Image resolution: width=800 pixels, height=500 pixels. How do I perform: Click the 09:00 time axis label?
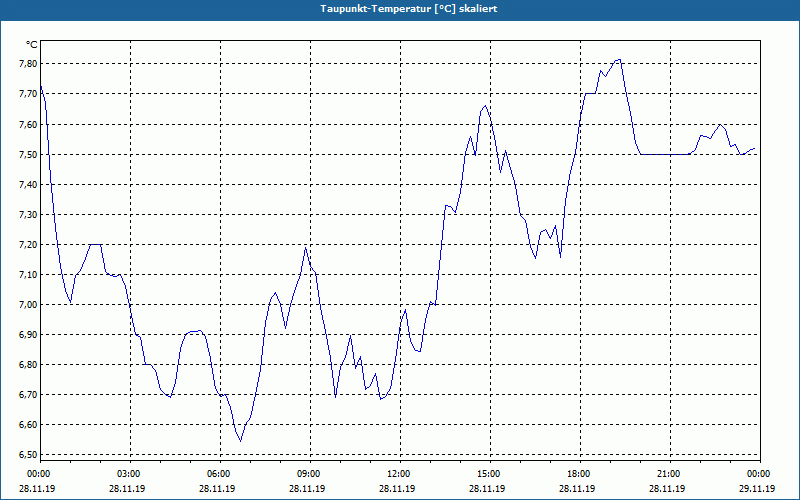click(307, 474)
